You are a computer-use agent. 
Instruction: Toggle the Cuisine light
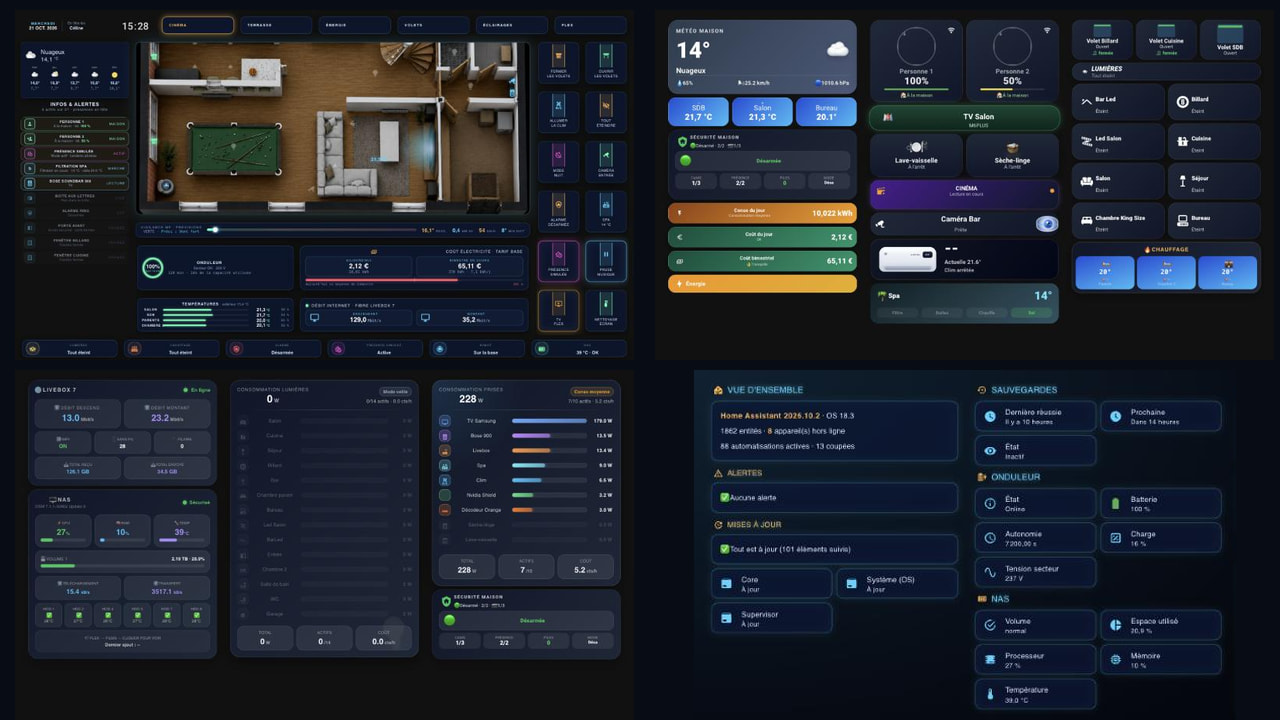1214,141
